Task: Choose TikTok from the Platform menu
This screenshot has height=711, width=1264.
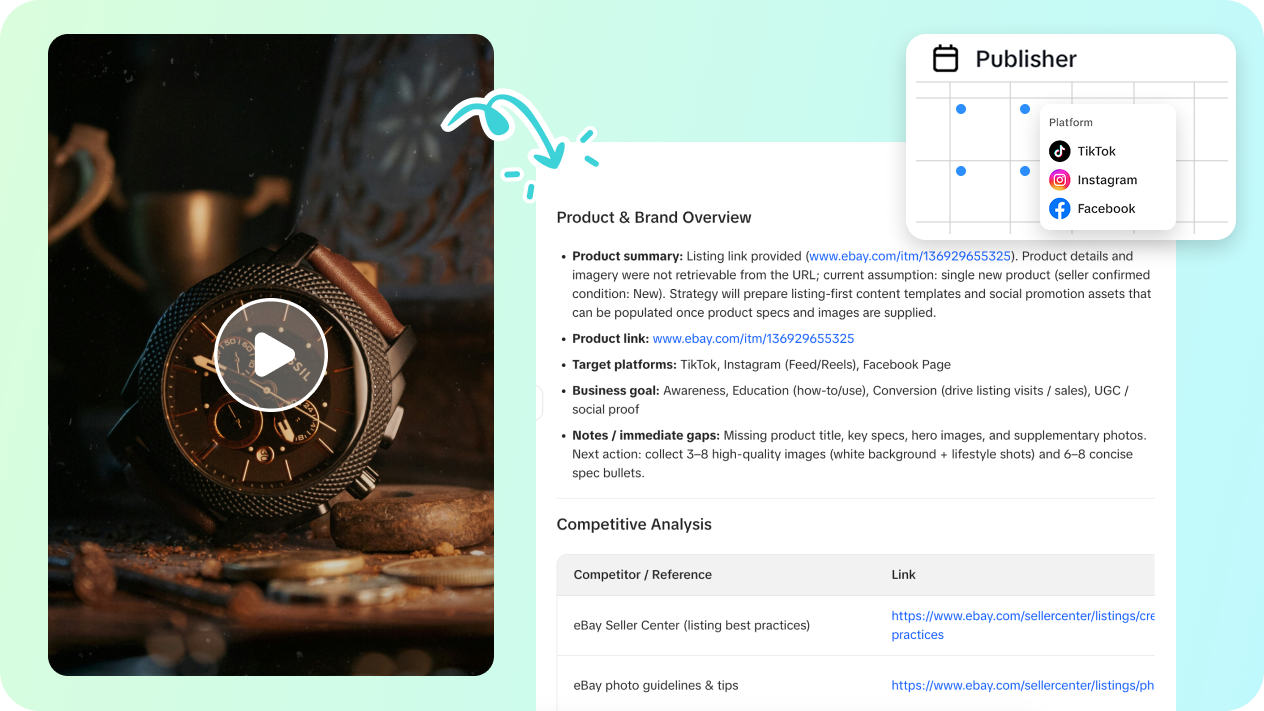Action: point(1096,151)
